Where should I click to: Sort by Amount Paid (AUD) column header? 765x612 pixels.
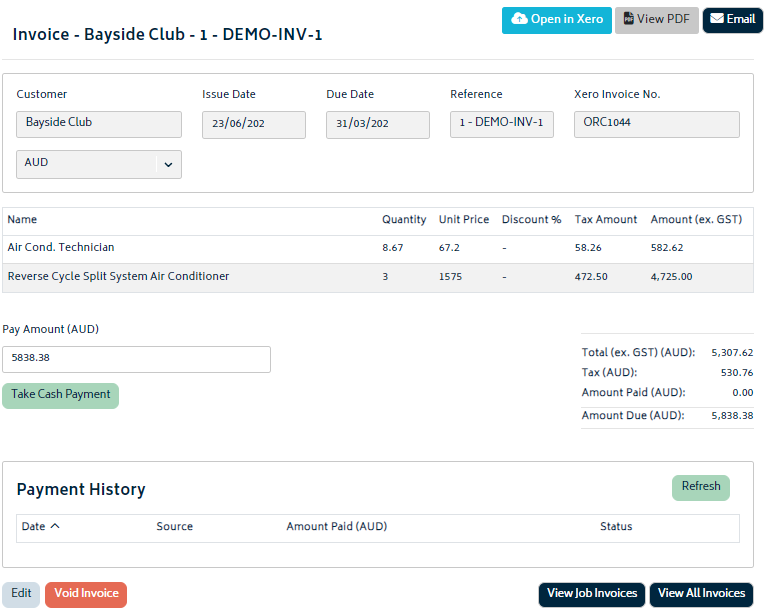(x=336, y=527)
